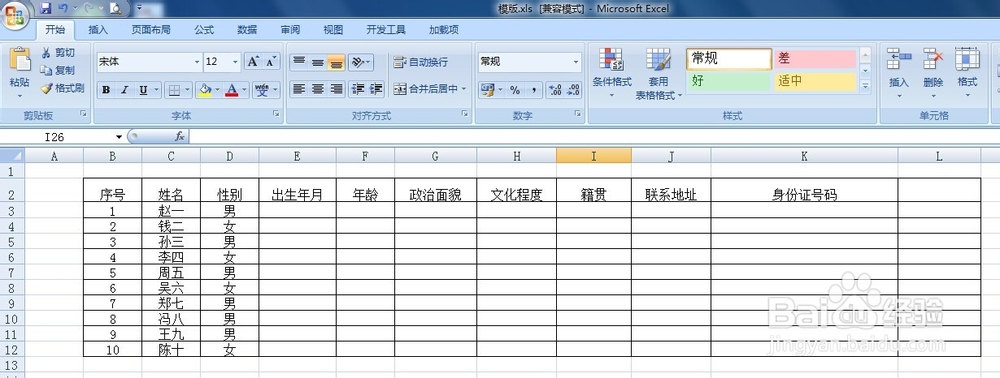Align cell text to top
Screen dimensions: 1000x378
coord(298,62)
